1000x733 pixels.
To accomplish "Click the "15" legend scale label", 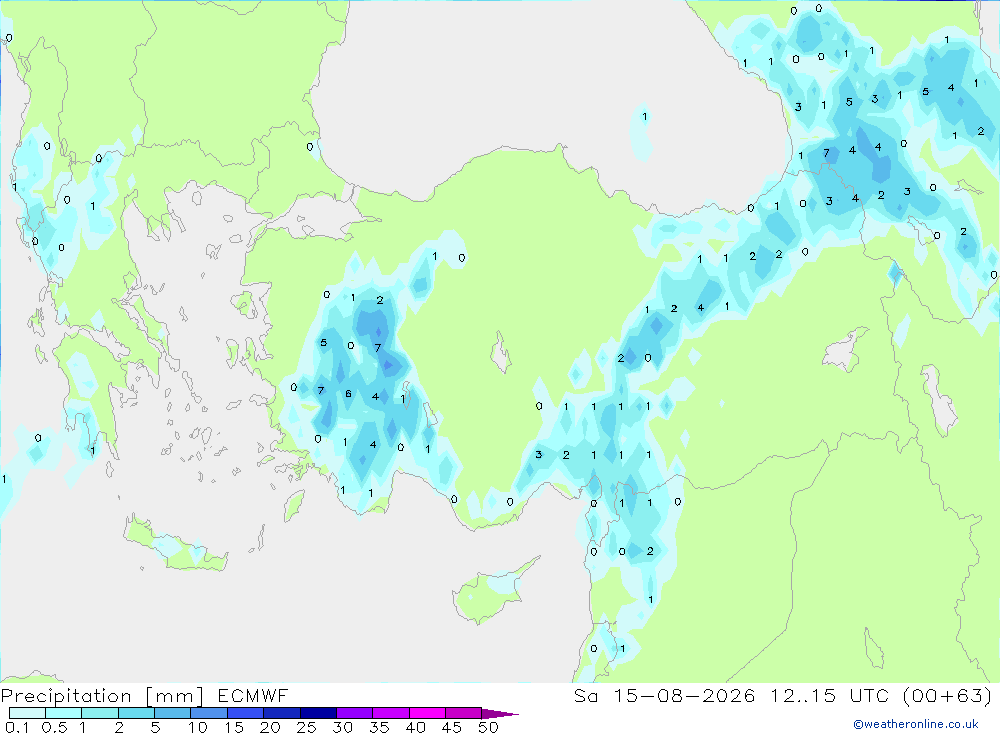I will pyautogui.click(x=234, y=727).
